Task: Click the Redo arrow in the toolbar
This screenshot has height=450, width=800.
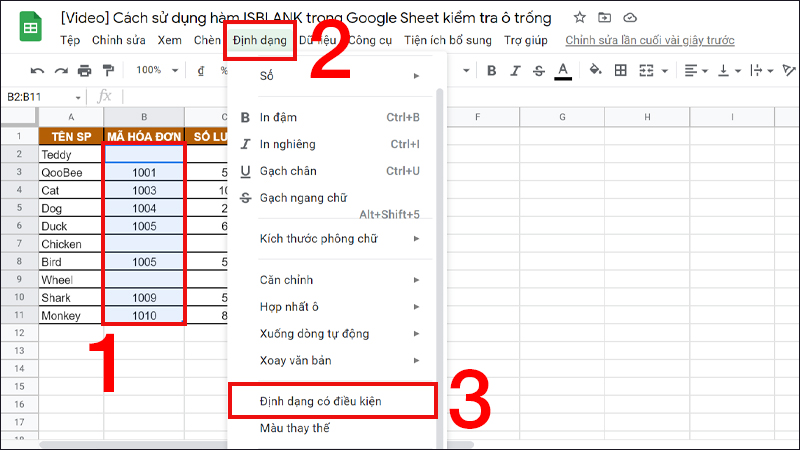Action: [61, 70]
